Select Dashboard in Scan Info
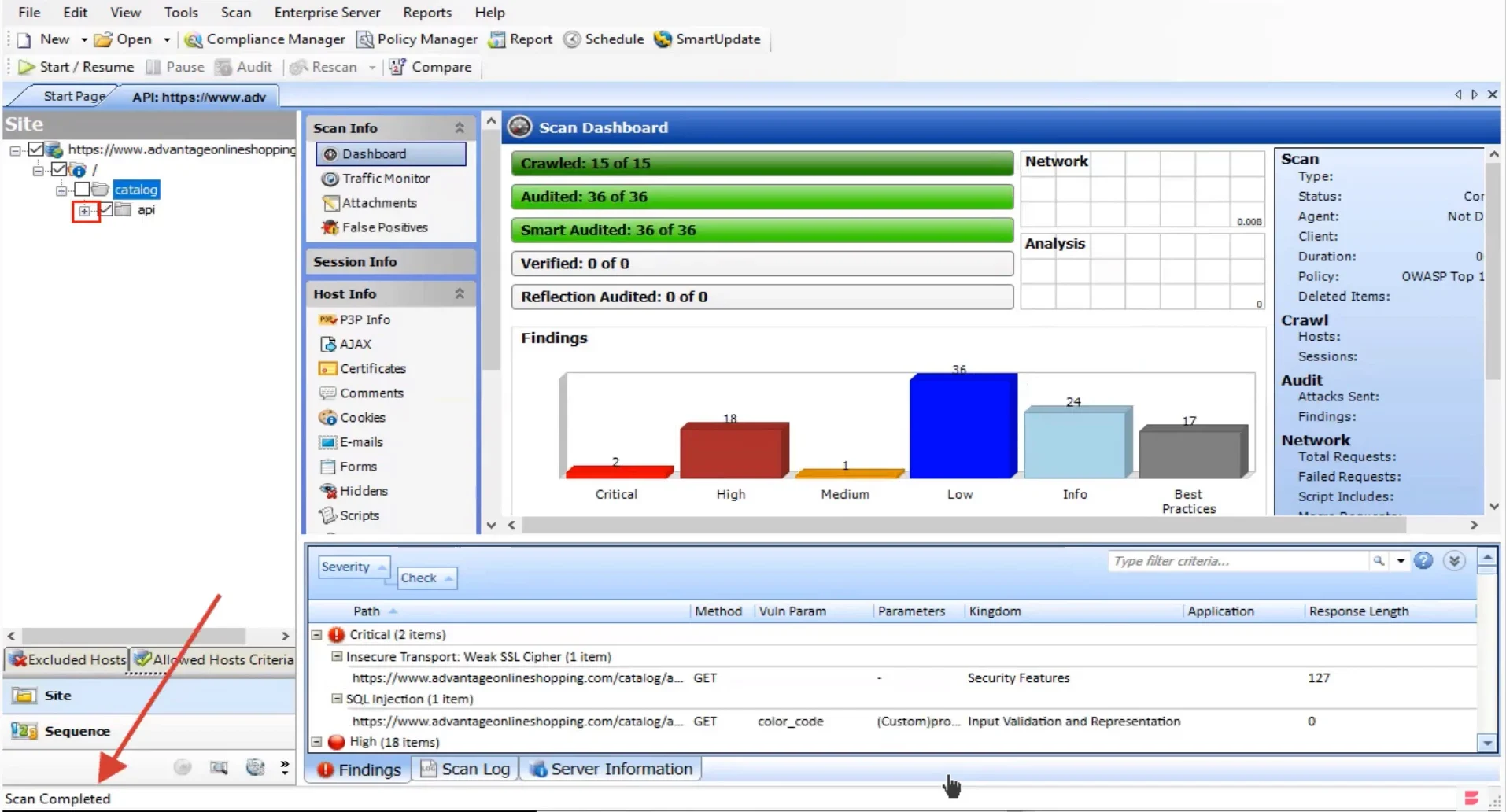 tap(391, 154)
